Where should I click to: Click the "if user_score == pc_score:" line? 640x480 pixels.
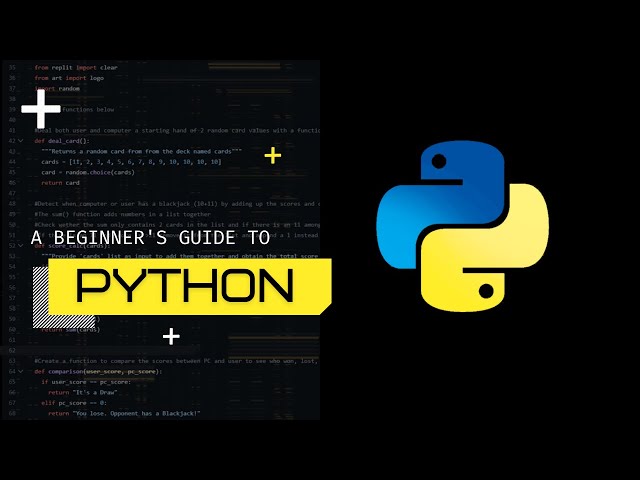pyautogui.click(x=86, y=382)
